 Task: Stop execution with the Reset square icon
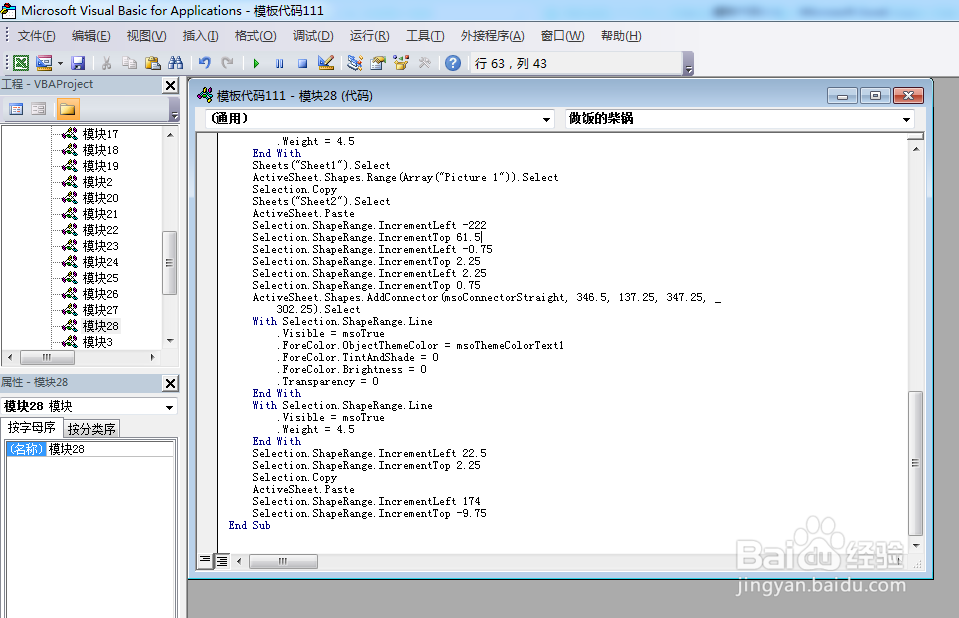point(302,63)
